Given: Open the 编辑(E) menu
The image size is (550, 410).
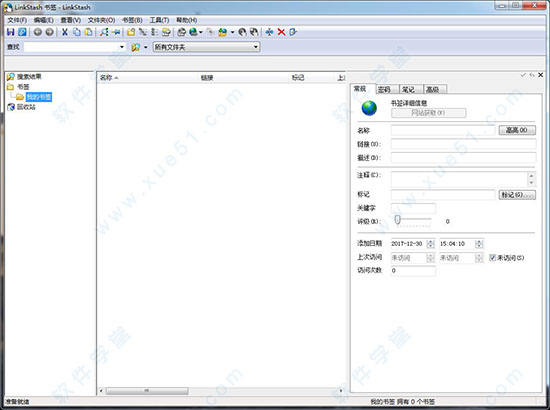Looking at the screenshot, I should click(43, 20).
